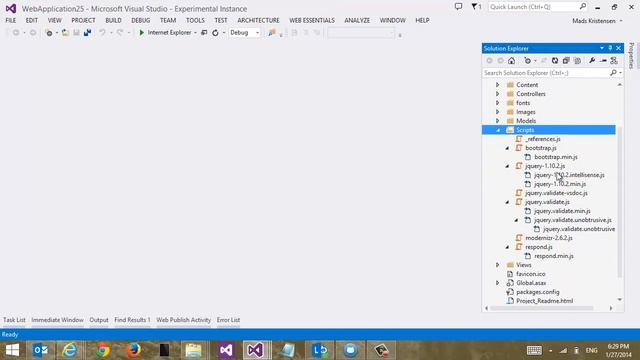Click the Quick Launch search magnifier icon
The image size is (640, 360).
tap(583, 7)
